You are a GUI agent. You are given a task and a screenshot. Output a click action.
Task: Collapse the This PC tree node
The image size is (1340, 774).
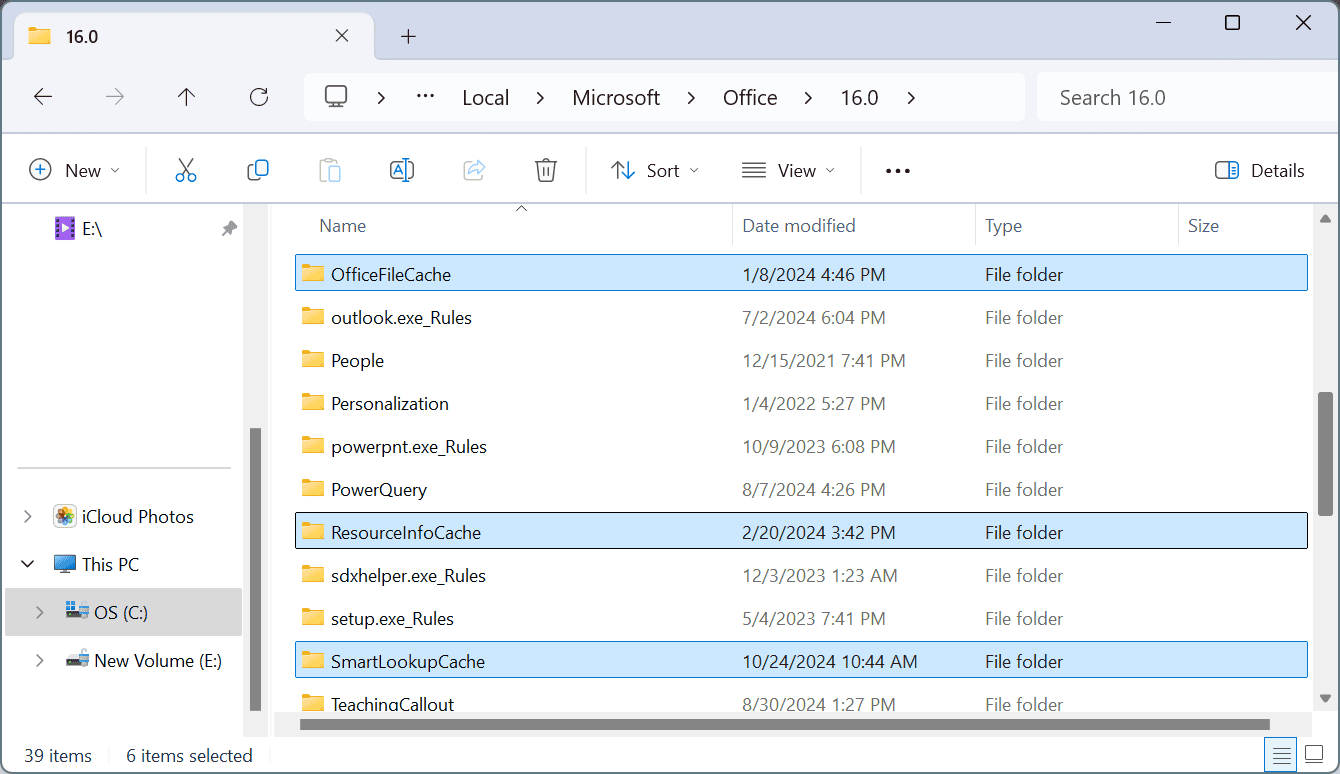point(27,564)
